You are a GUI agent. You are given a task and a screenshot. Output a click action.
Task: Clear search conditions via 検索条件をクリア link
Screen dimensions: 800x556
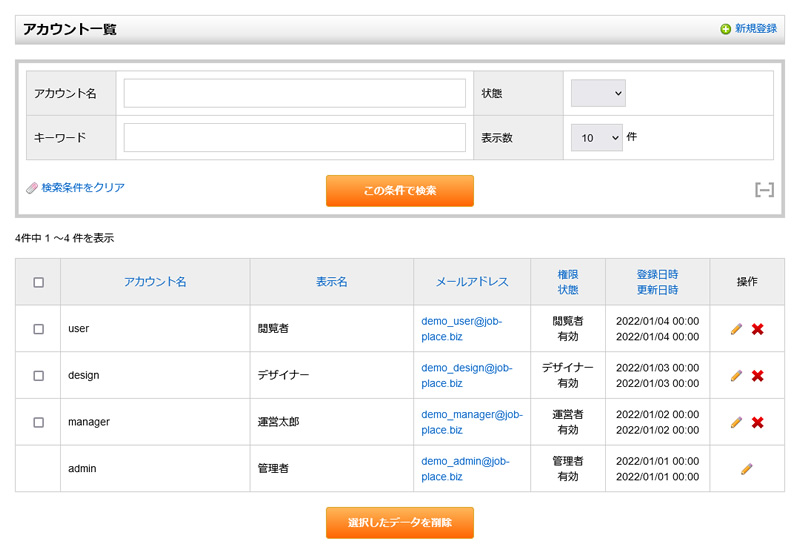[83, 188]
